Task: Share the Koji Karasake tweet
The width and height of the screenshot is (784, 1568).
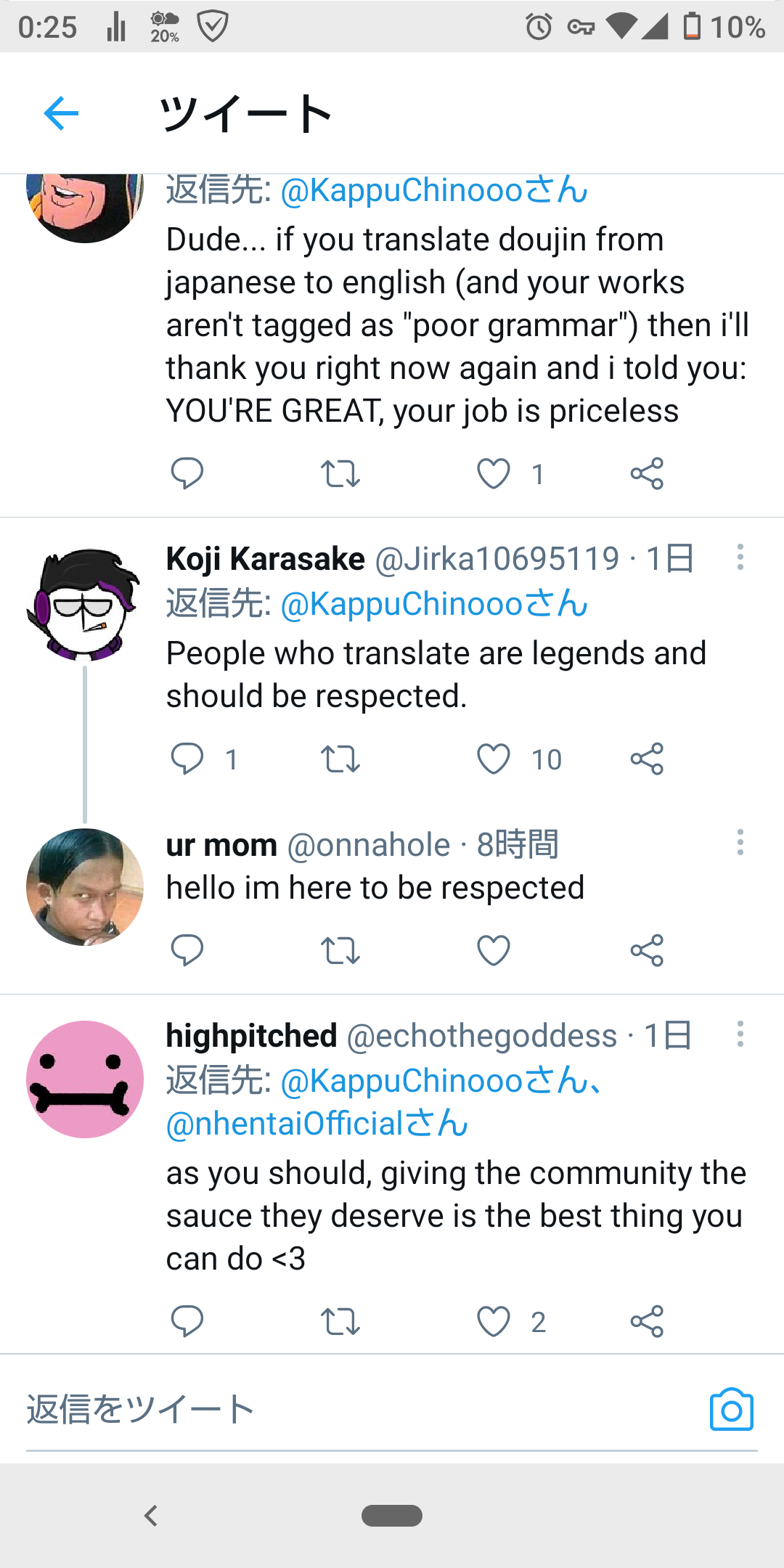Action: [647, 759]
